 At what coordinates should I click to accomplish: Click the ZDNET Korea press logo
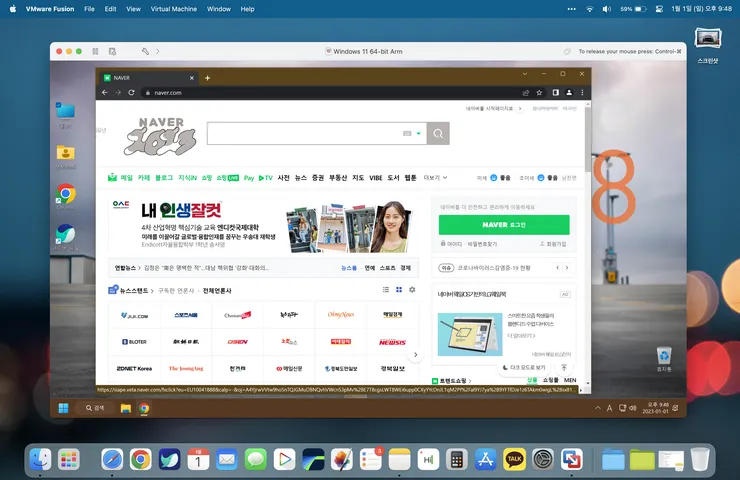point(135,368)
